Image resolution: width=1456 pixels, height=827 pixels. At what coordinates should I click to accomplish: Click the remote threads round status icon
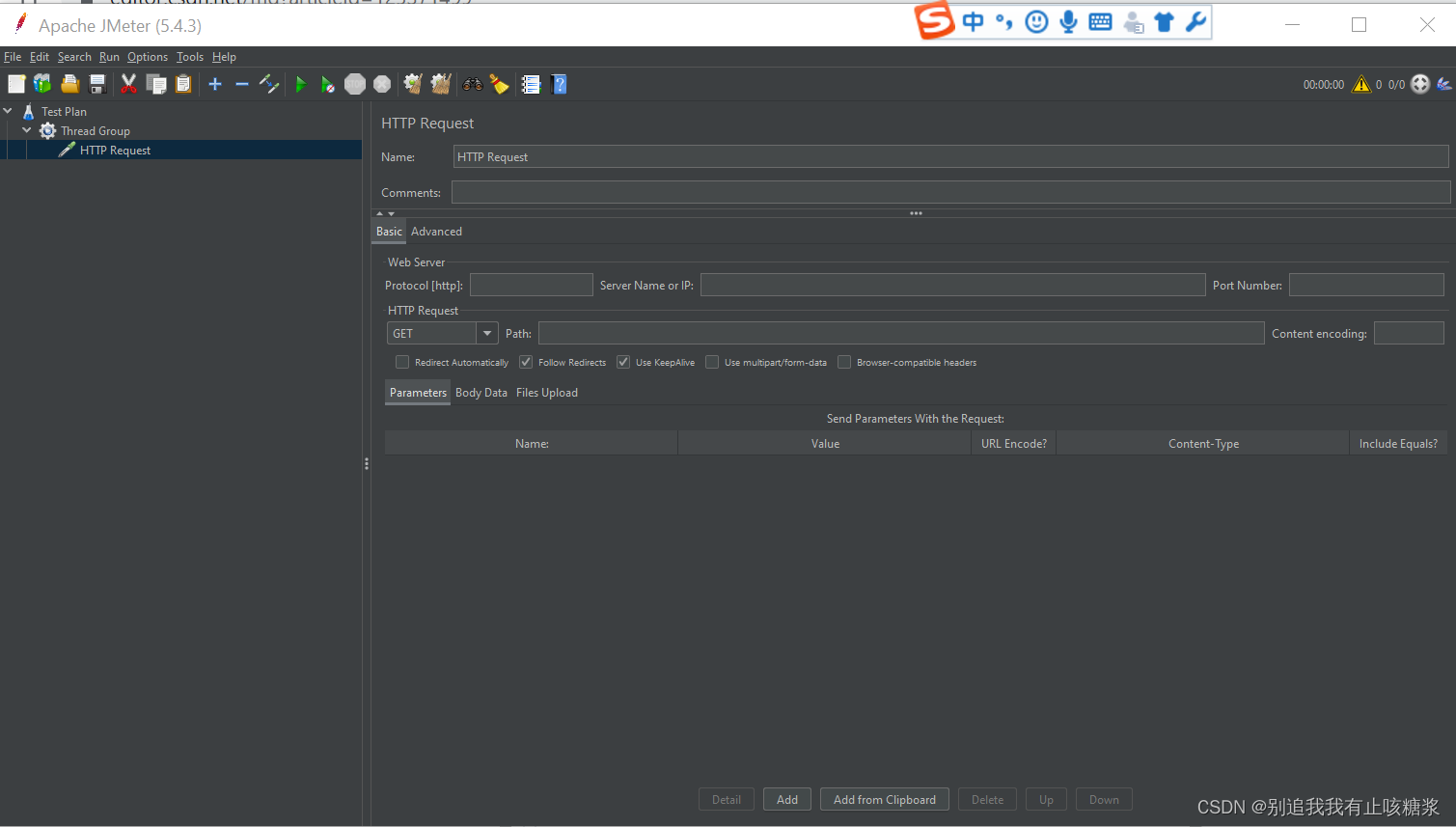(1420, 85)
